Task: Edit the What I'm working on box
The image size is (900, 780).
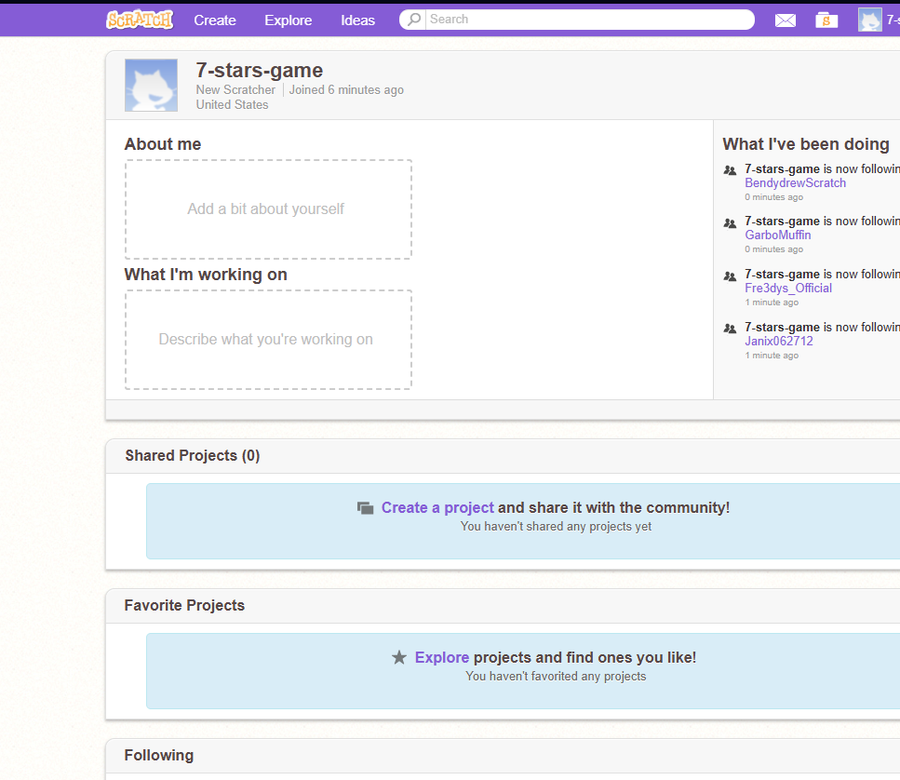Action: 268,340
